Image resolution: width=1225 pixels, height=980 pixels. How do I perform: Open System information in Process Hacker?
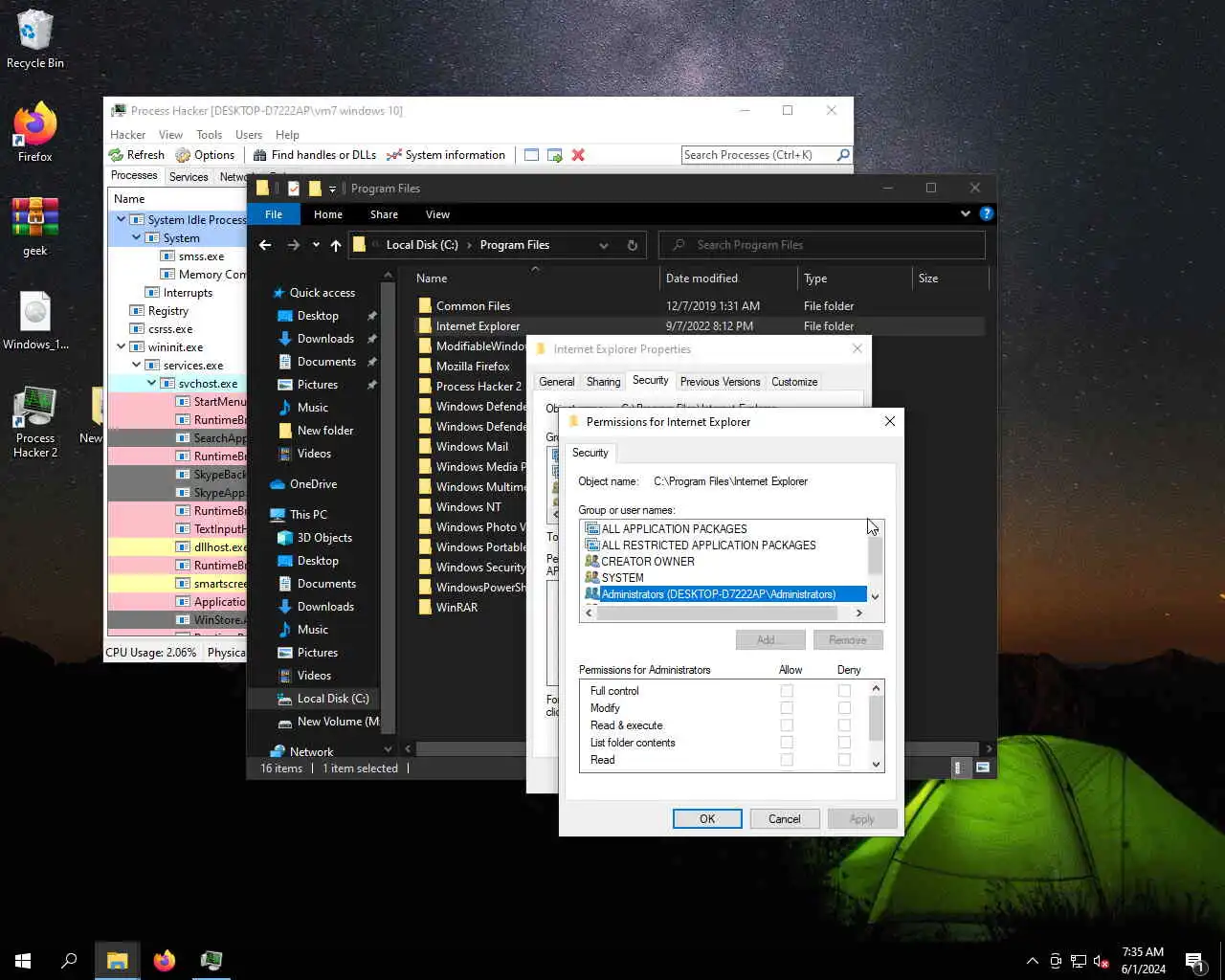coord(446,155)
